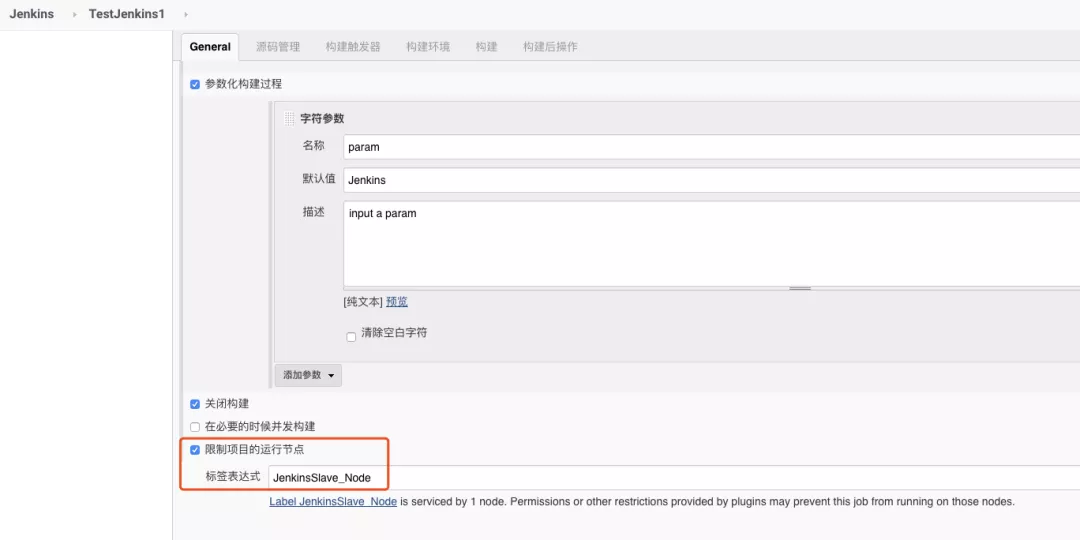This screenshot has height=540, width=1080.
Task: Open 添加参数 dropdown button
Action: tap(308, 375)
